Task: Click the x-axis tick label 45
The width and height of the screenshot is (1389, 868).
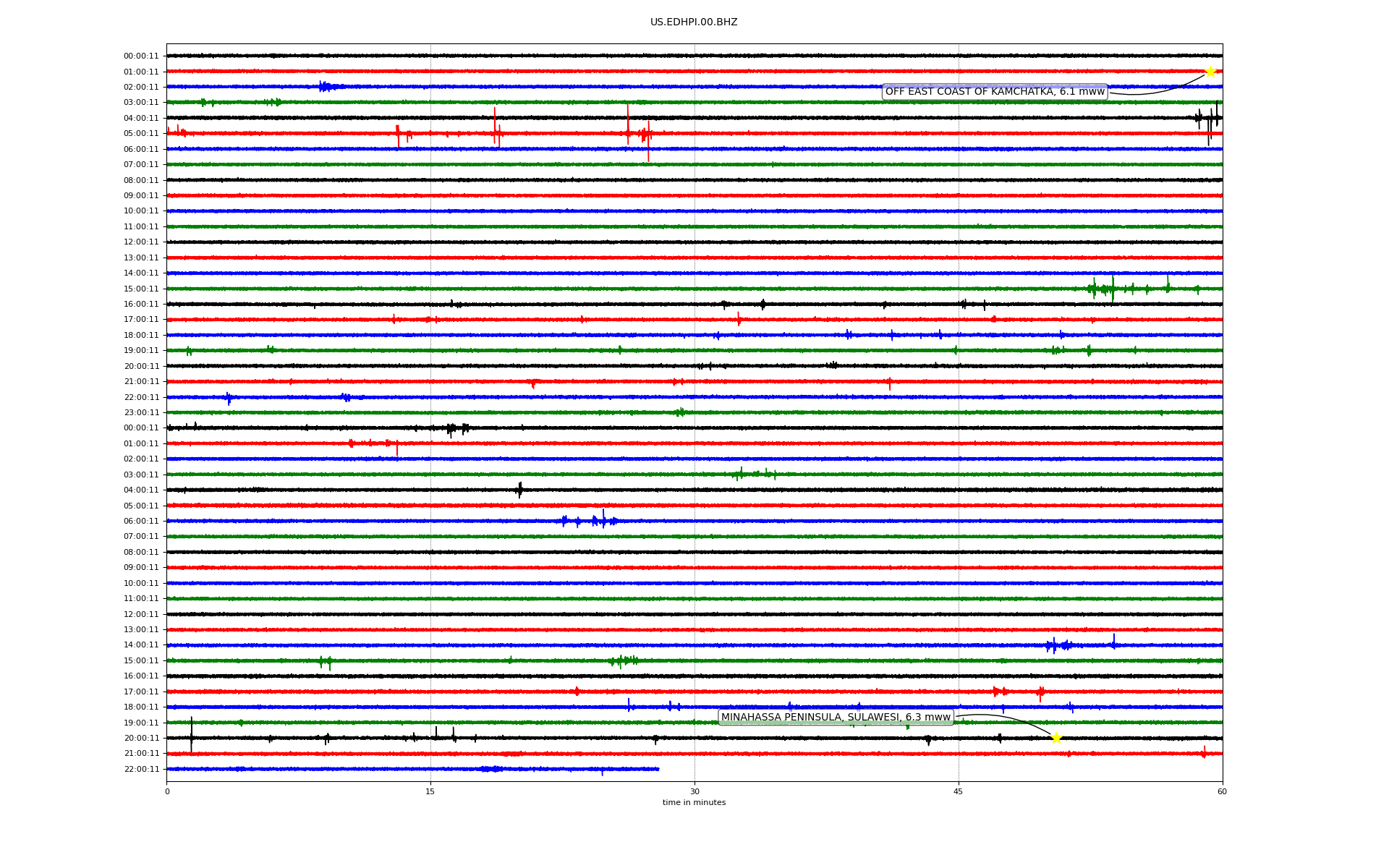Action: [959, 791]
